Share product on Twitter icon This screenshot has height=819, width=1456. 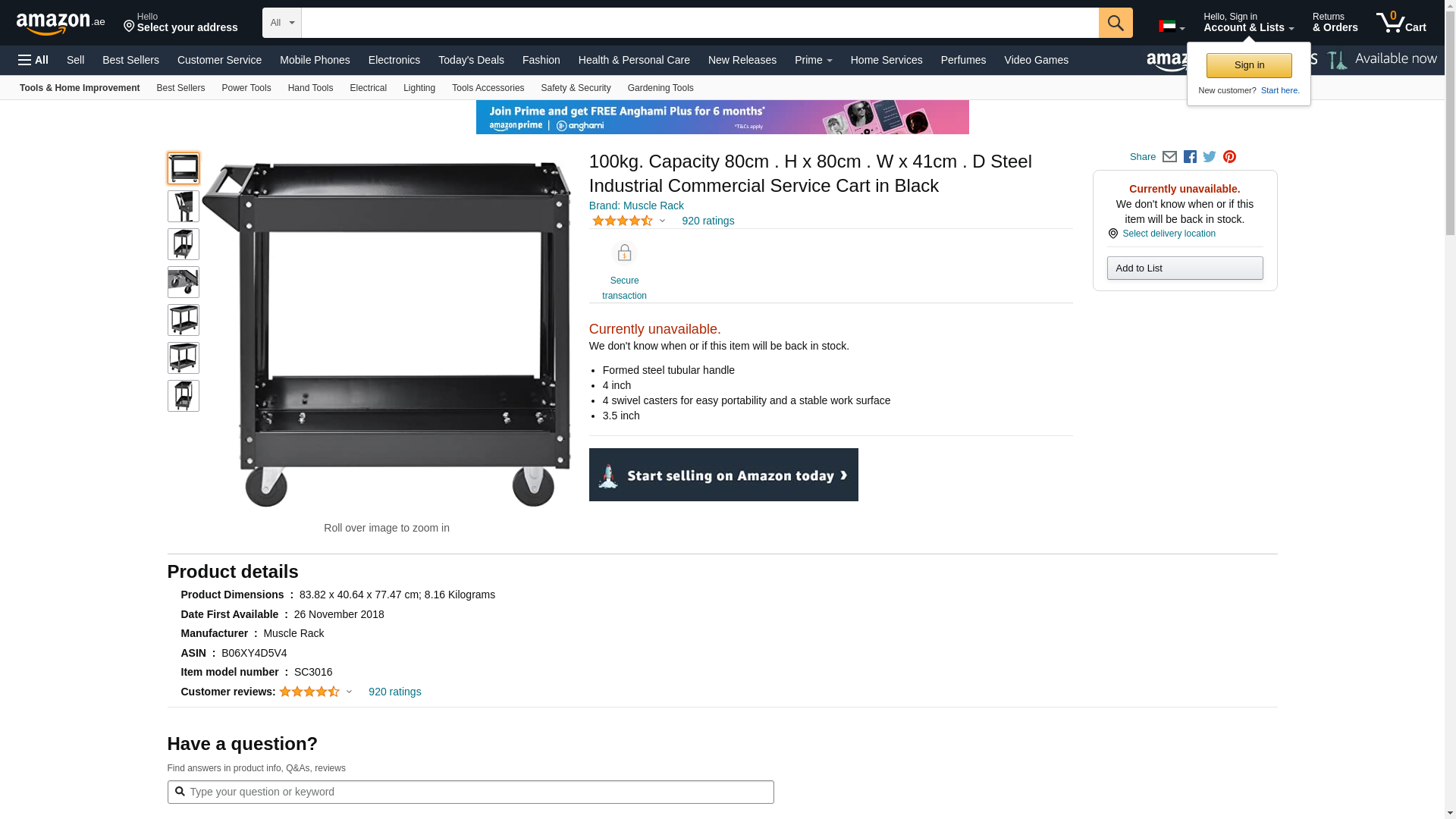[x=1210, y=157]
